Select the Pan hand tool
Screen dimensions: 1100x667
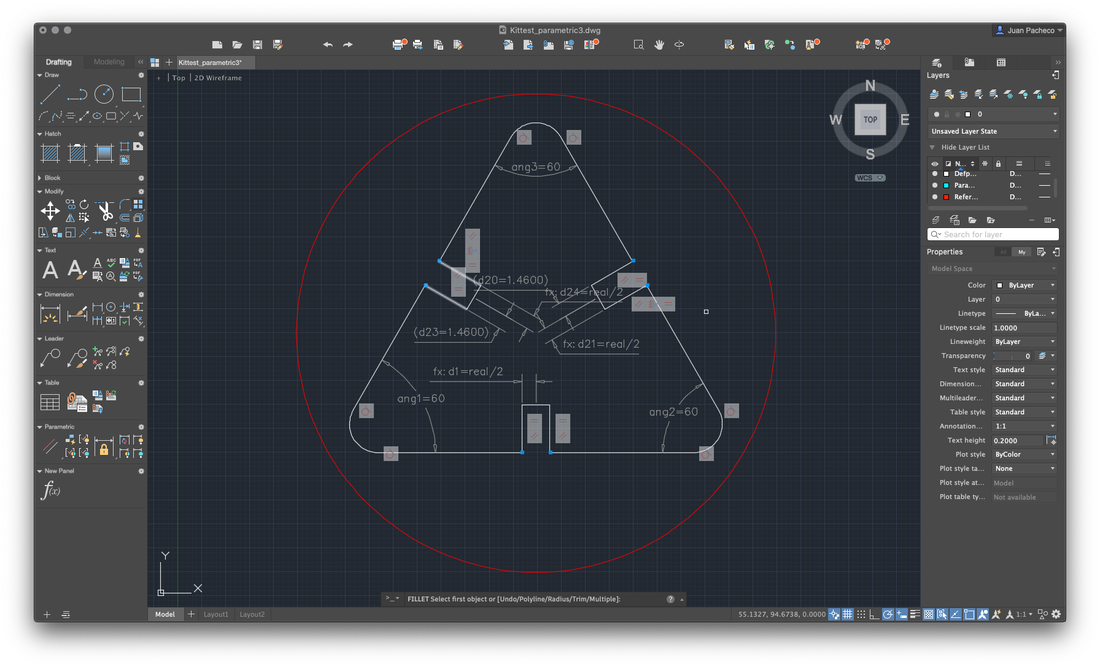(659, 45)
